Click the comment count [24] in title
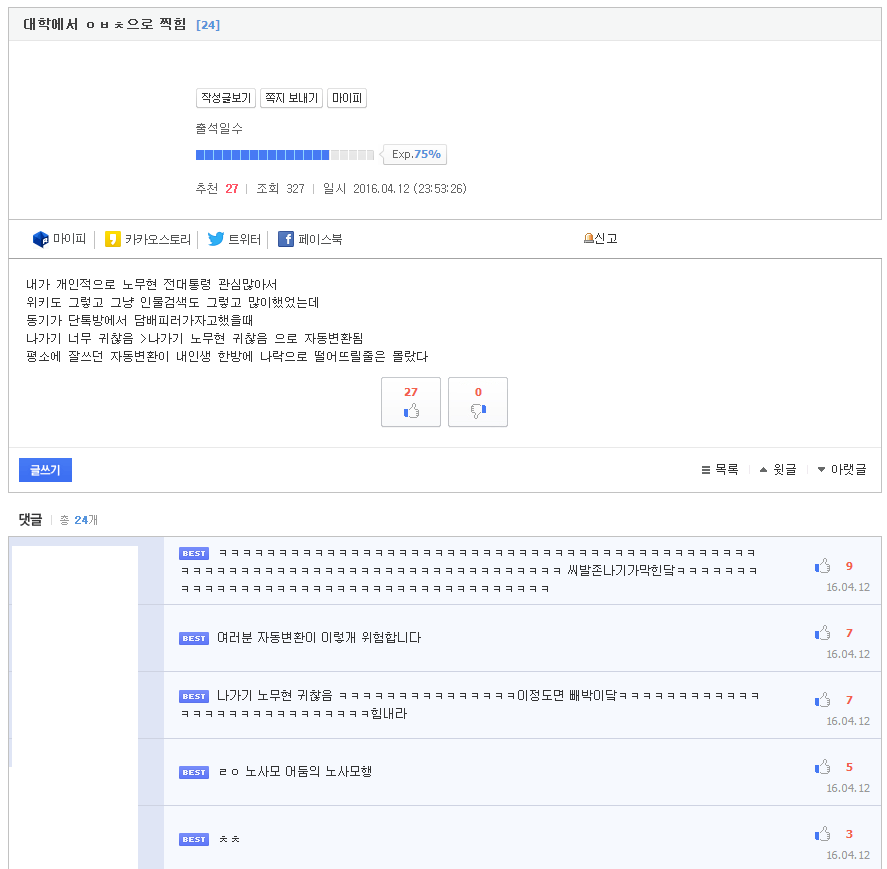887x869 pixels. click(208, 25)
